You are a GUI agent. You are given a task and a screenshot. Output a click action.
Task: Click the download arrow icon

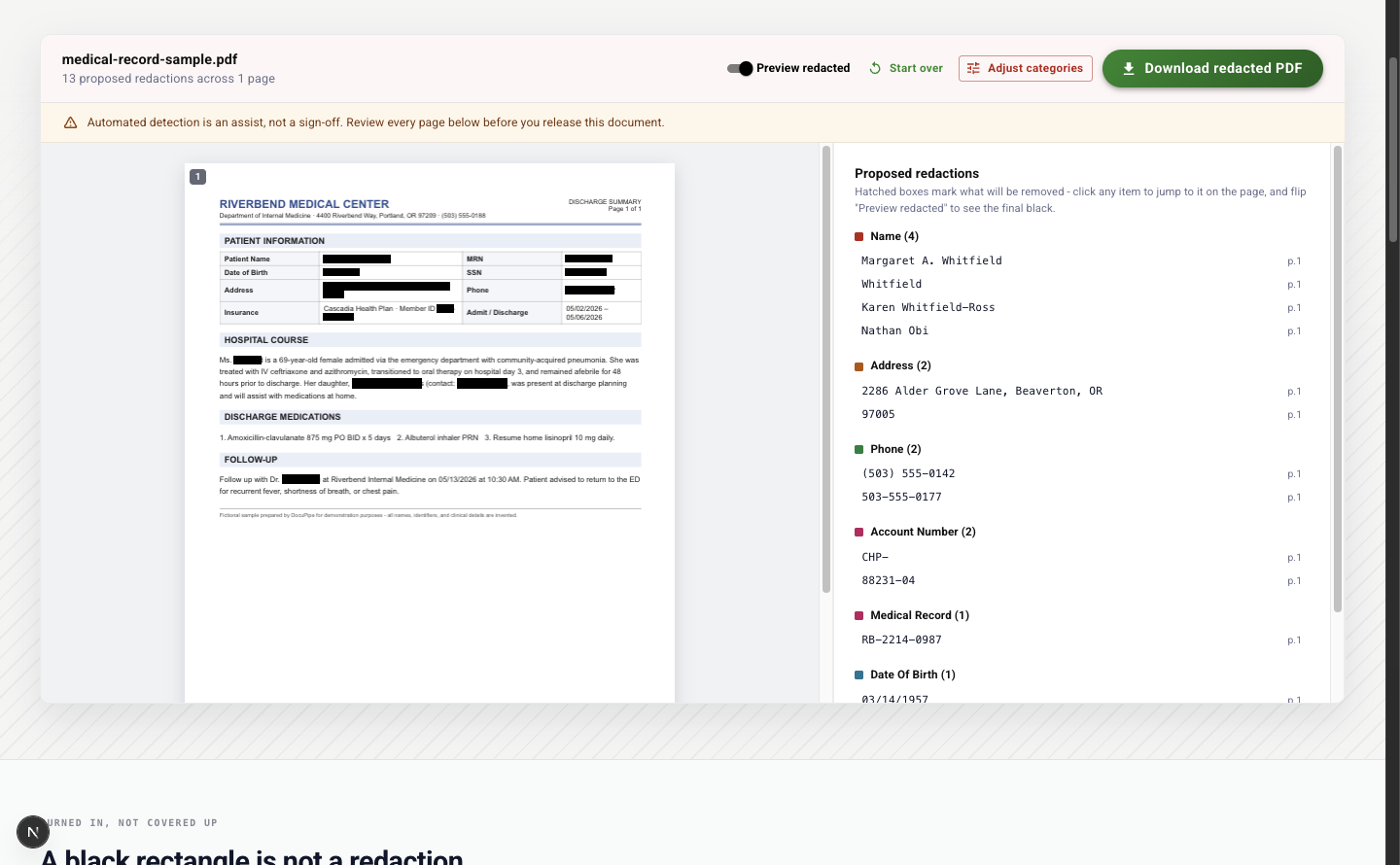coord(1129,68)
